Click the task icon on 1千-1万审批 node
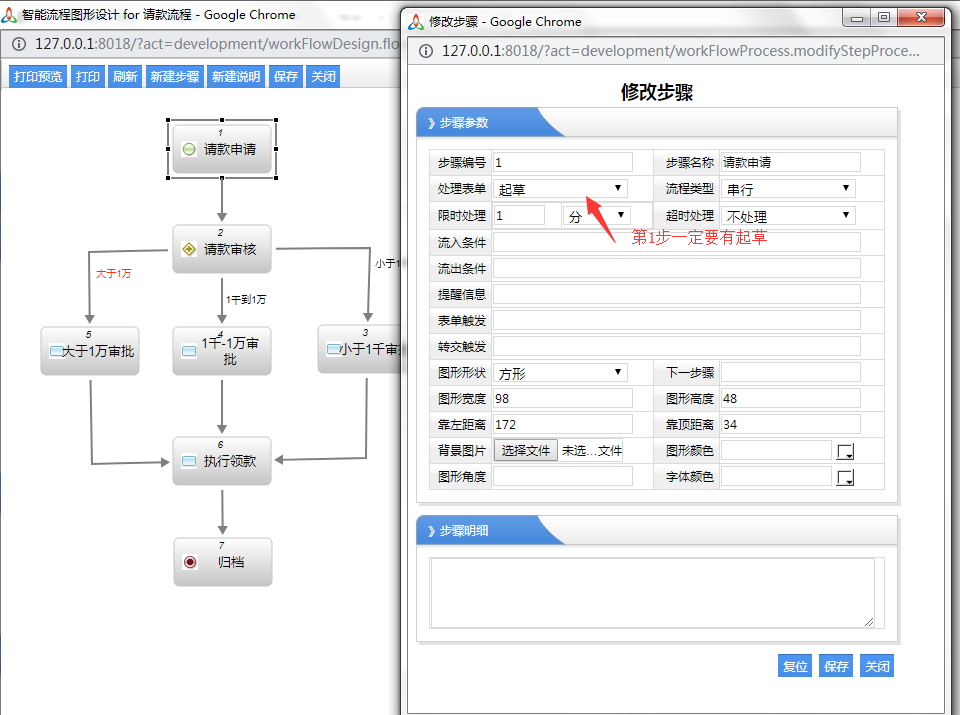 189,351
